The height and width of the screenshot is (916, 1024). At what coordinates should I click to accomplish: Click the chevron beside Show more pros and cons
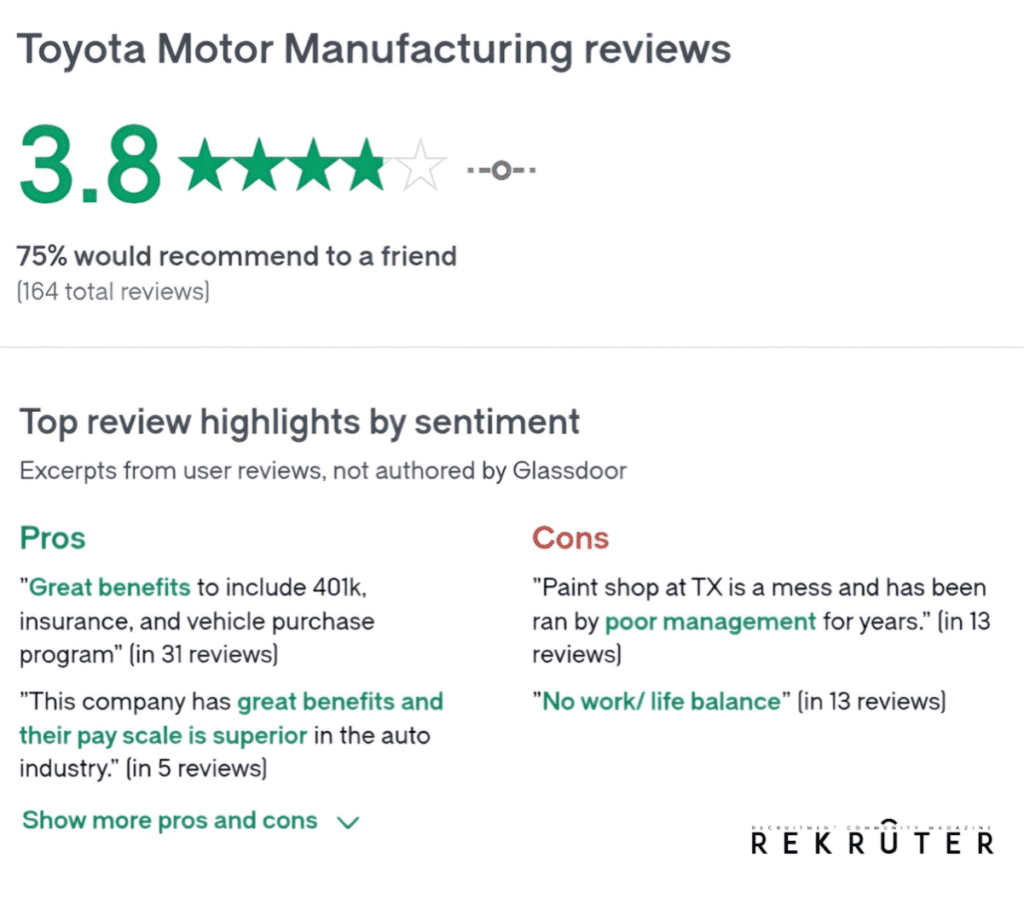point(348,823)
